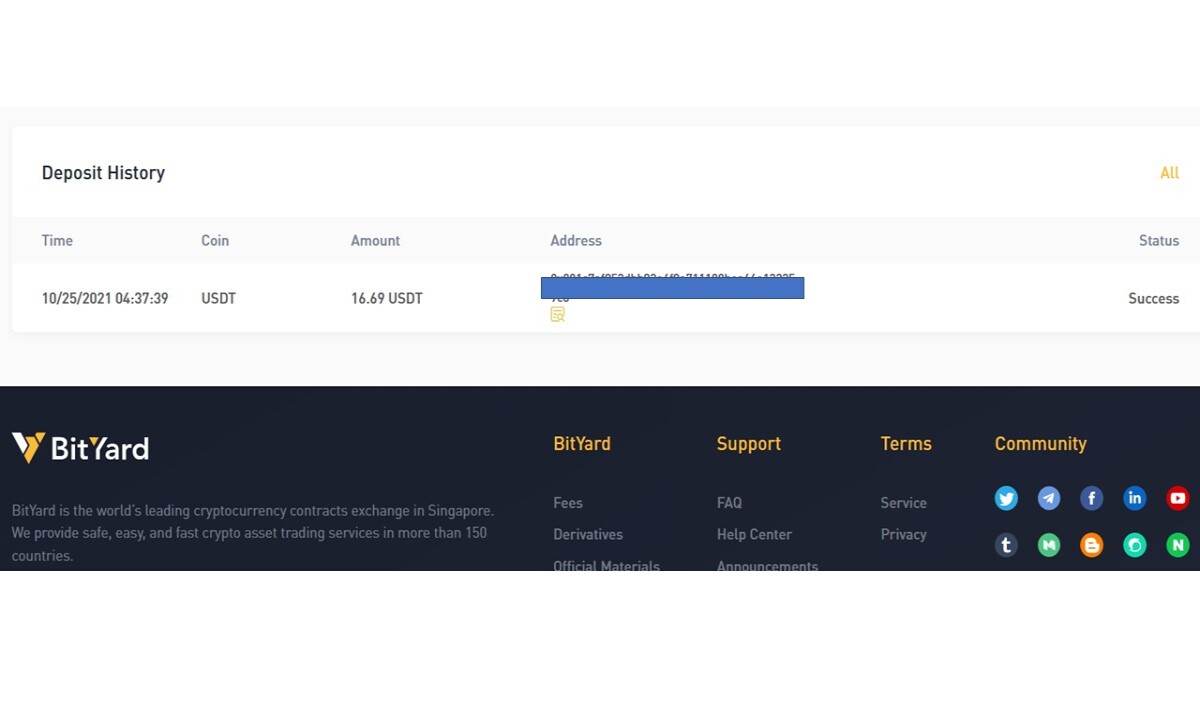This screenshot has width=1200, height=720.
Task: View transaction details icon under address
Action: click(x=558, y=314)
